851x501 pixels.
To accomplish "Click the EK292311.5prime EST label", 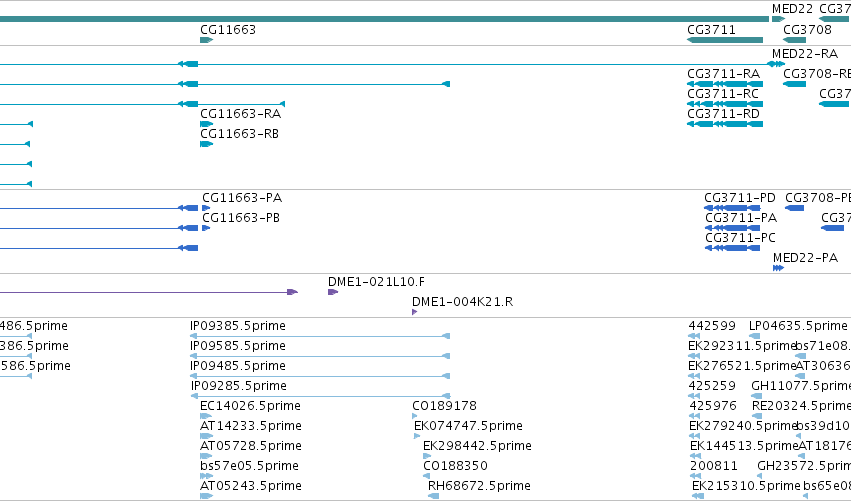I will click(x=742, y=346).
